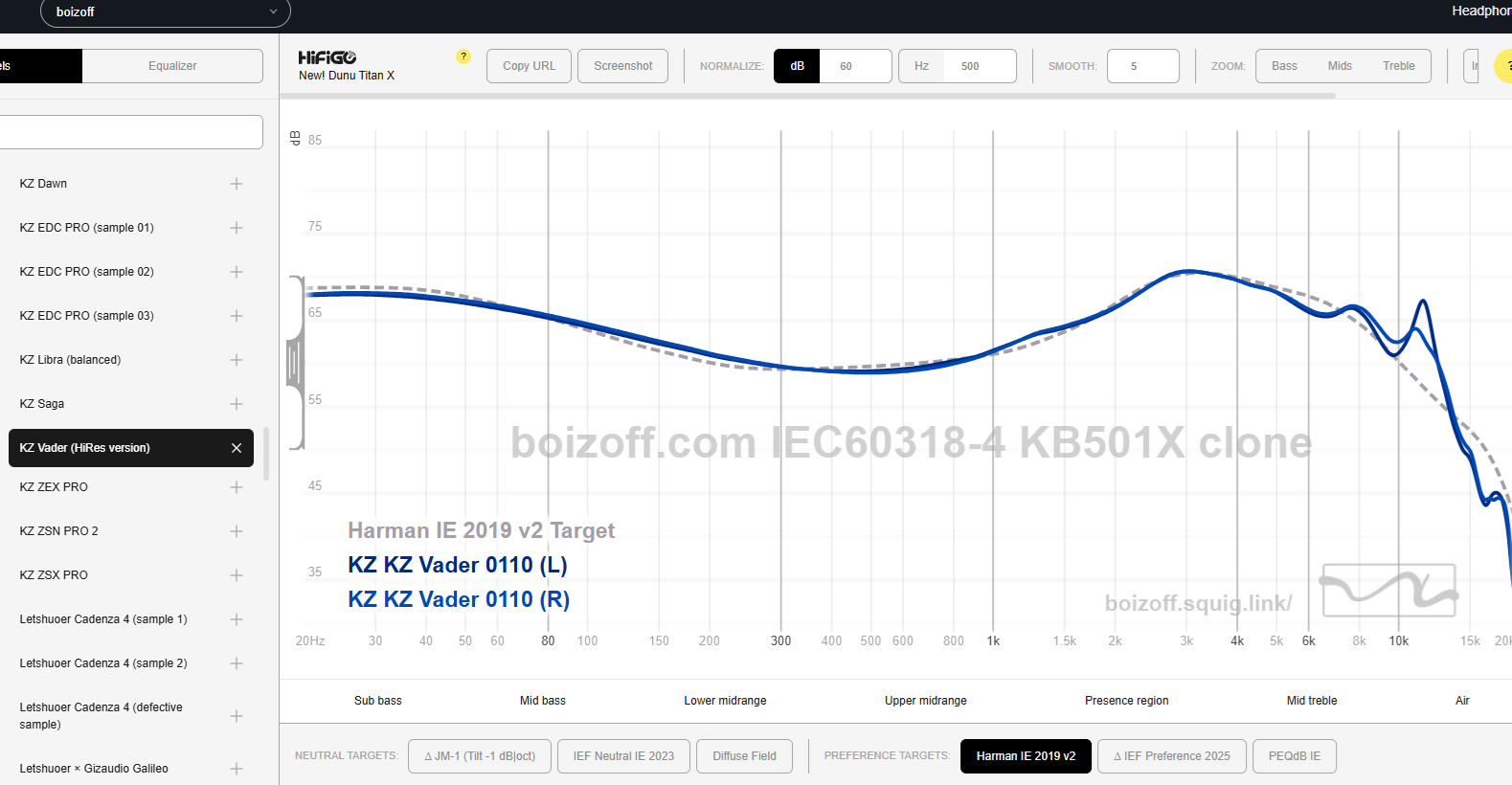This screenshot has width=1512, height=785.
Task: Add KZ Saga plus icon
Action: point(237,404)
